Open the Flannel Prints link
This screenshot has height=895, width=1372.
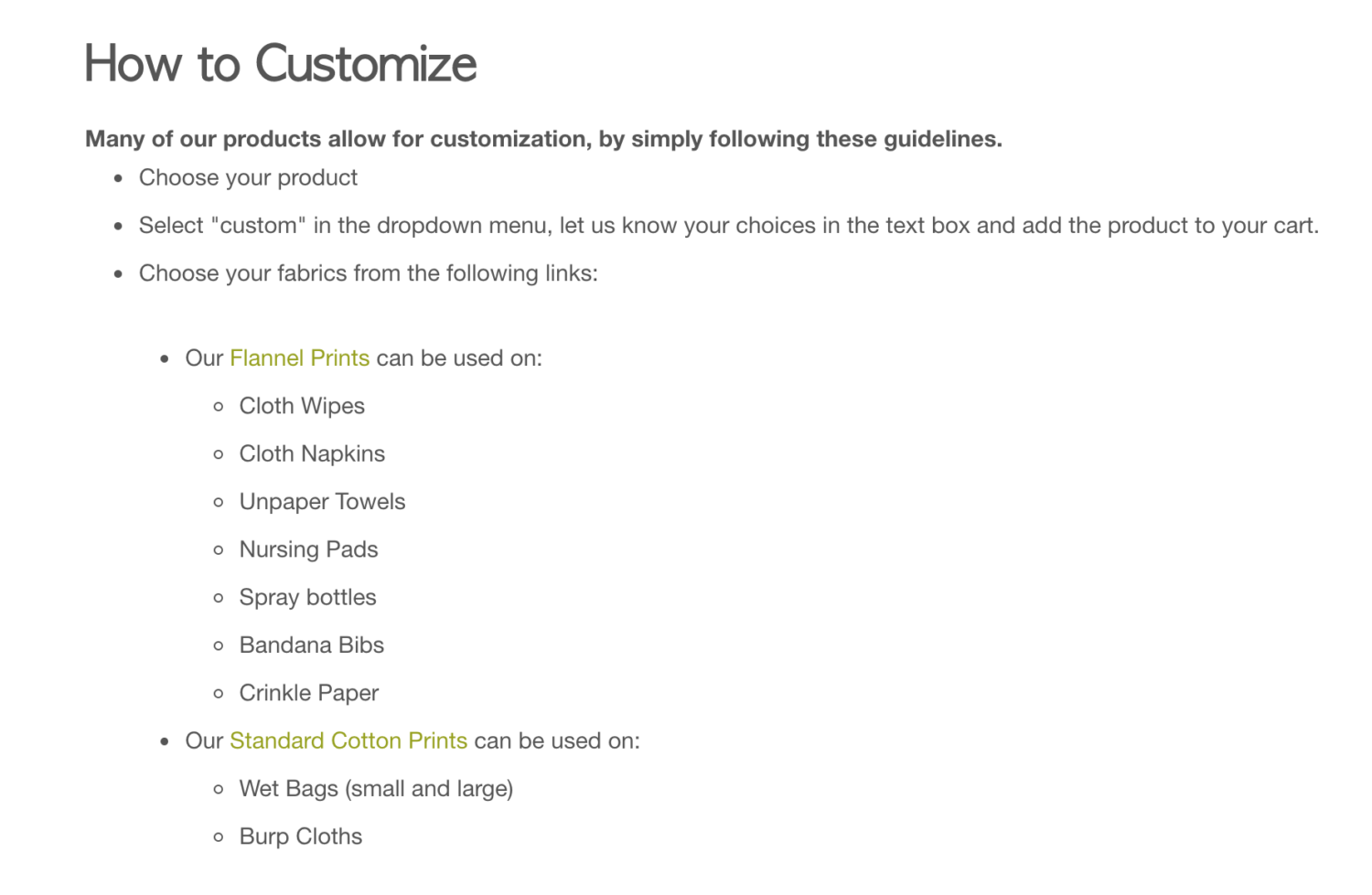(299, 357)
